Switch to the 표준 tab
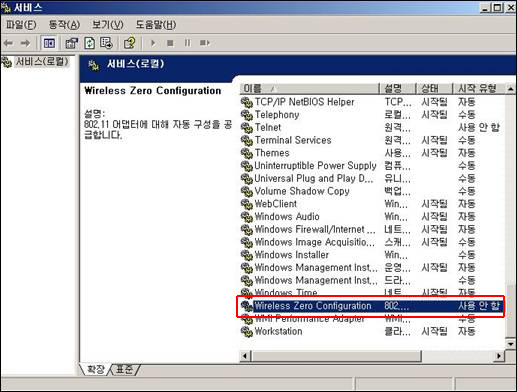The height and width of the screenshot is (392, 517). point(125,369)
